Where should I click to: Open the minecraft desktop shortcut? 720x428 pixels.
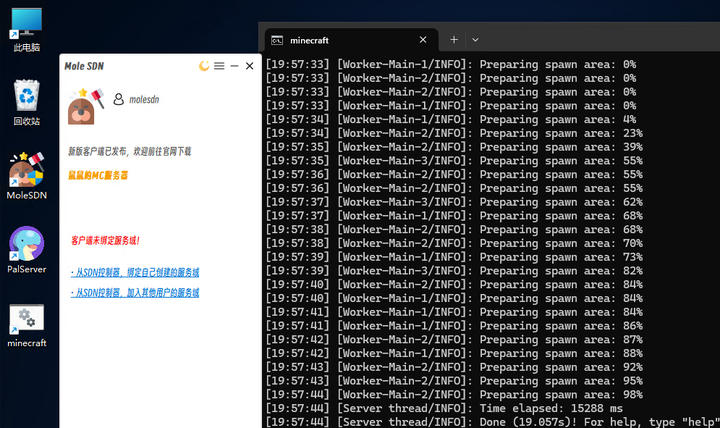[27, 325]
